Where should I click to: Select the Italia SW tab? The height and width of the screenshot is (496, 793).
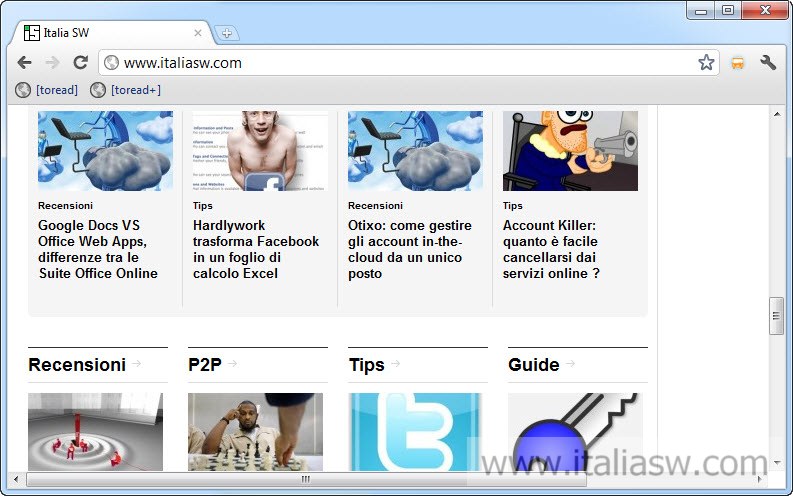(112, 33)
